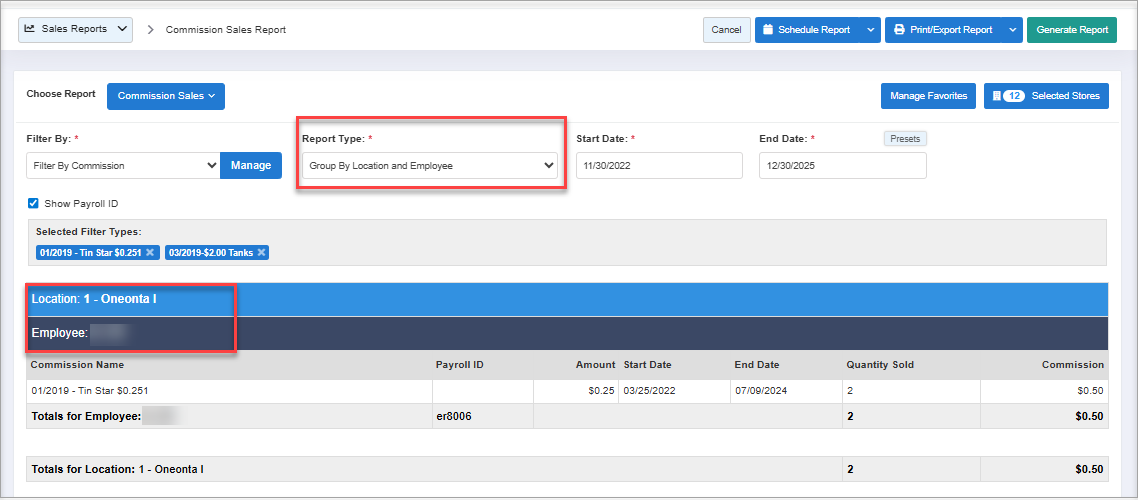Toggle the Show Payroll ID checkbox
The image size is (1138, 500).
[33, 203]
